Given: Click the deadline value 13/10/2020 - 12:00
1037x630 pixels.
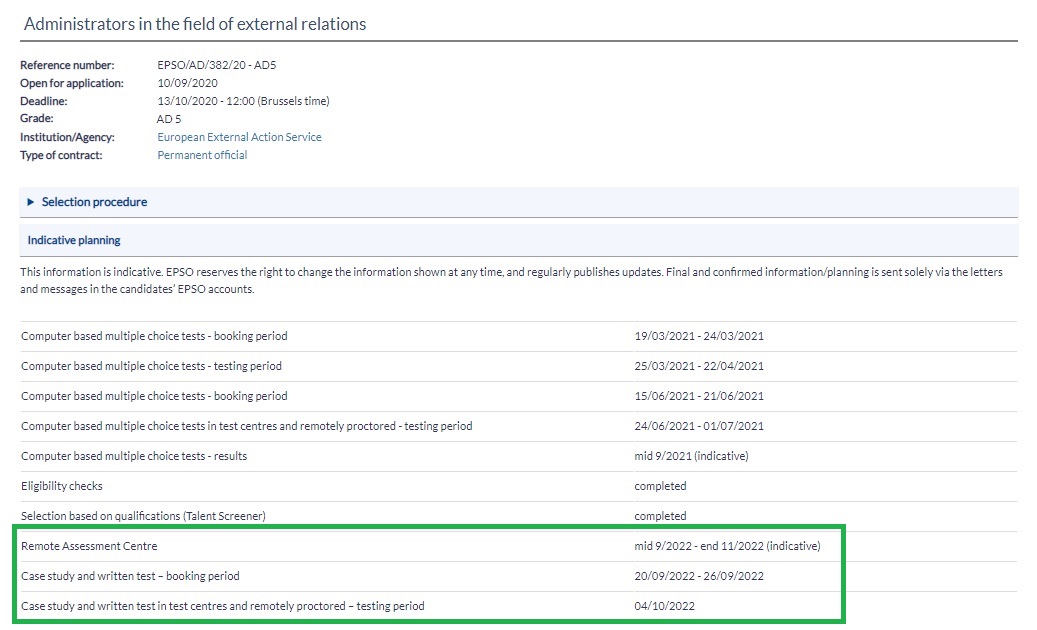Looking at the screenshot, I should (x=243, y=101).
